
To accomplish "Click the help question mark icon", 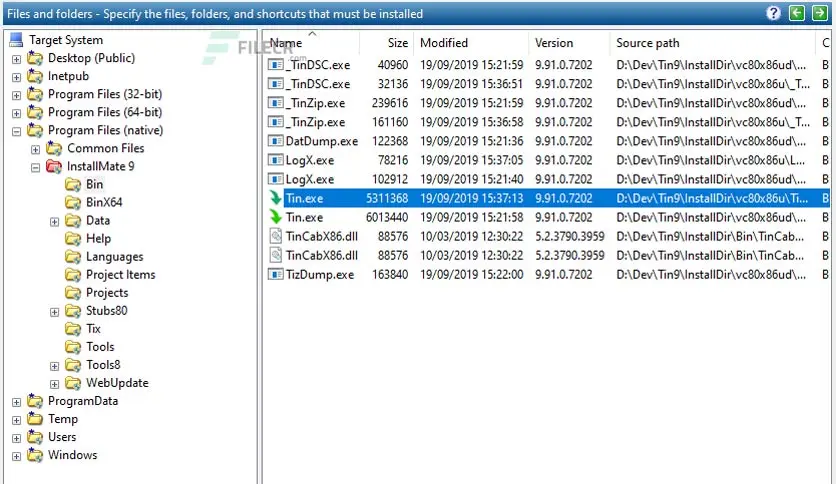I will [774, 13].
